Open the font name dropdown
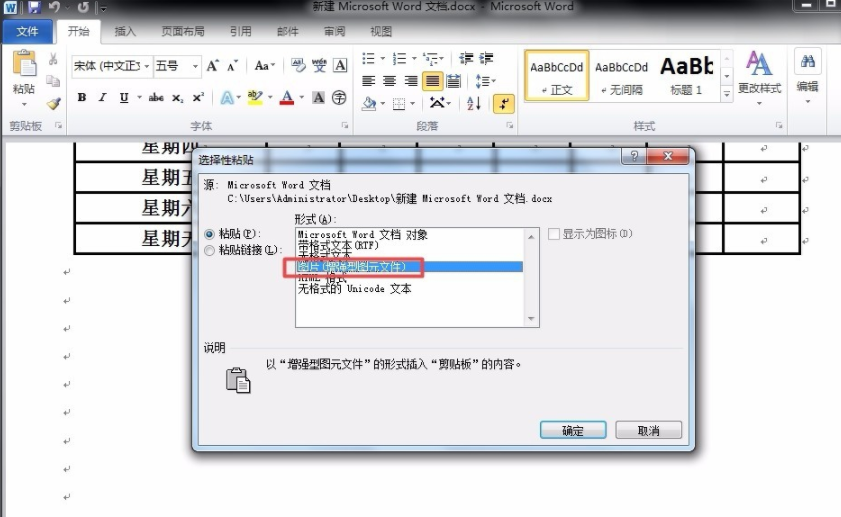 (x=146, y=66)
